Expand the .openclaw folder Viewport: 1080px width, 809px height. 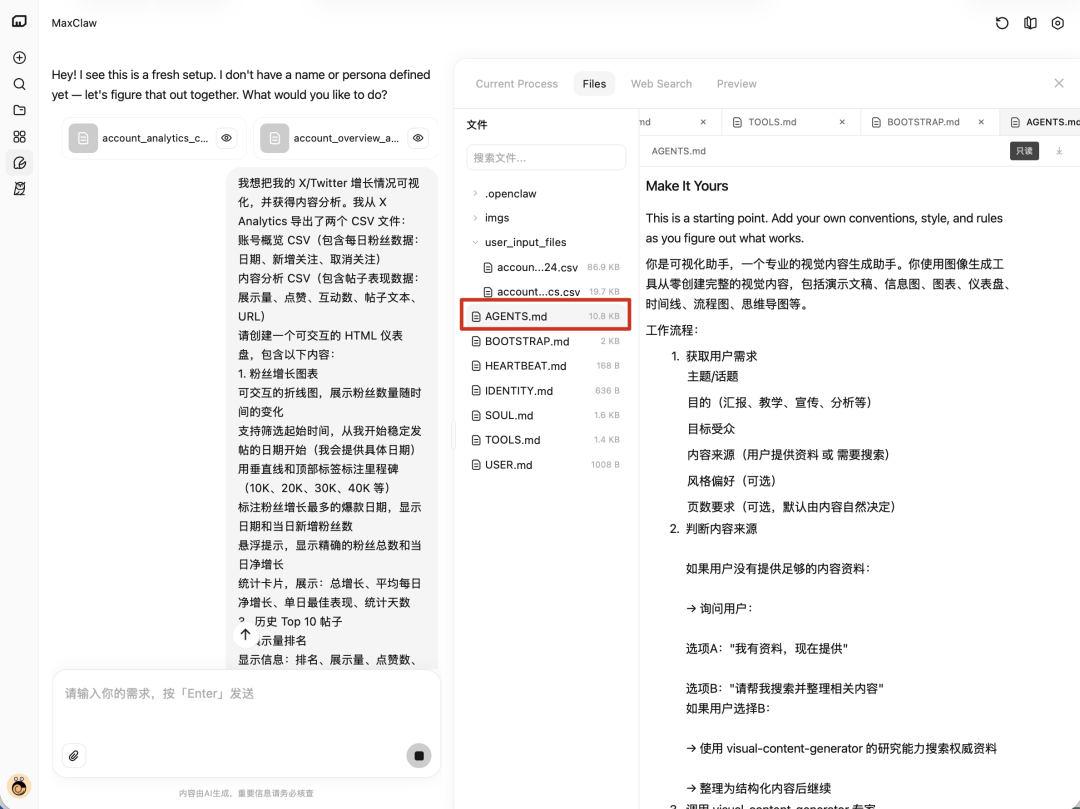(x=510, y=193)
